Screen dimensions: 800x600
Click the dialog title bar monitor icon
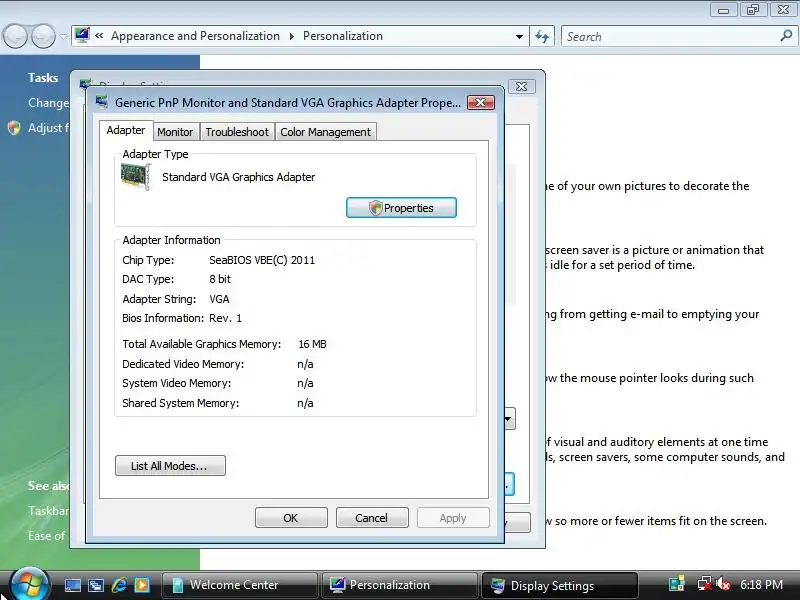pyautogui.click(x=102, y=101)
